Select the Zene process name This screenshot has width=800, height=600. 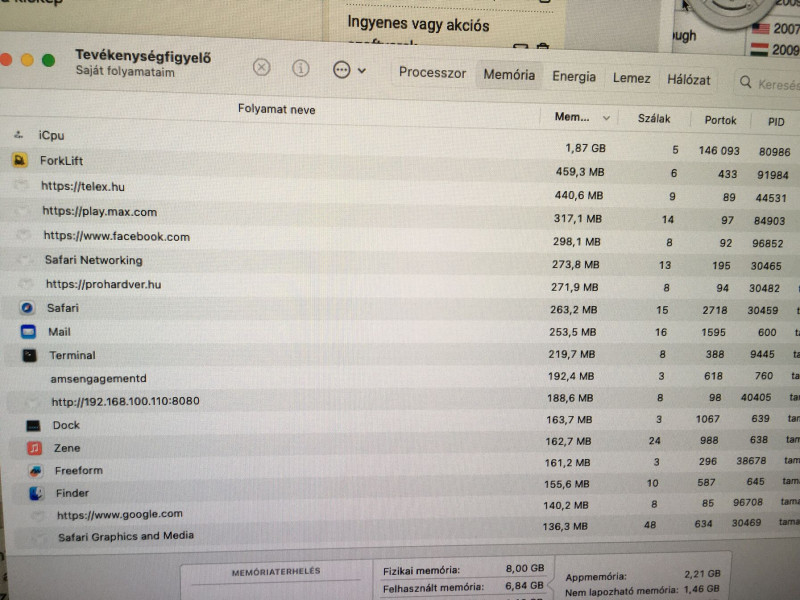pos(67,448)
